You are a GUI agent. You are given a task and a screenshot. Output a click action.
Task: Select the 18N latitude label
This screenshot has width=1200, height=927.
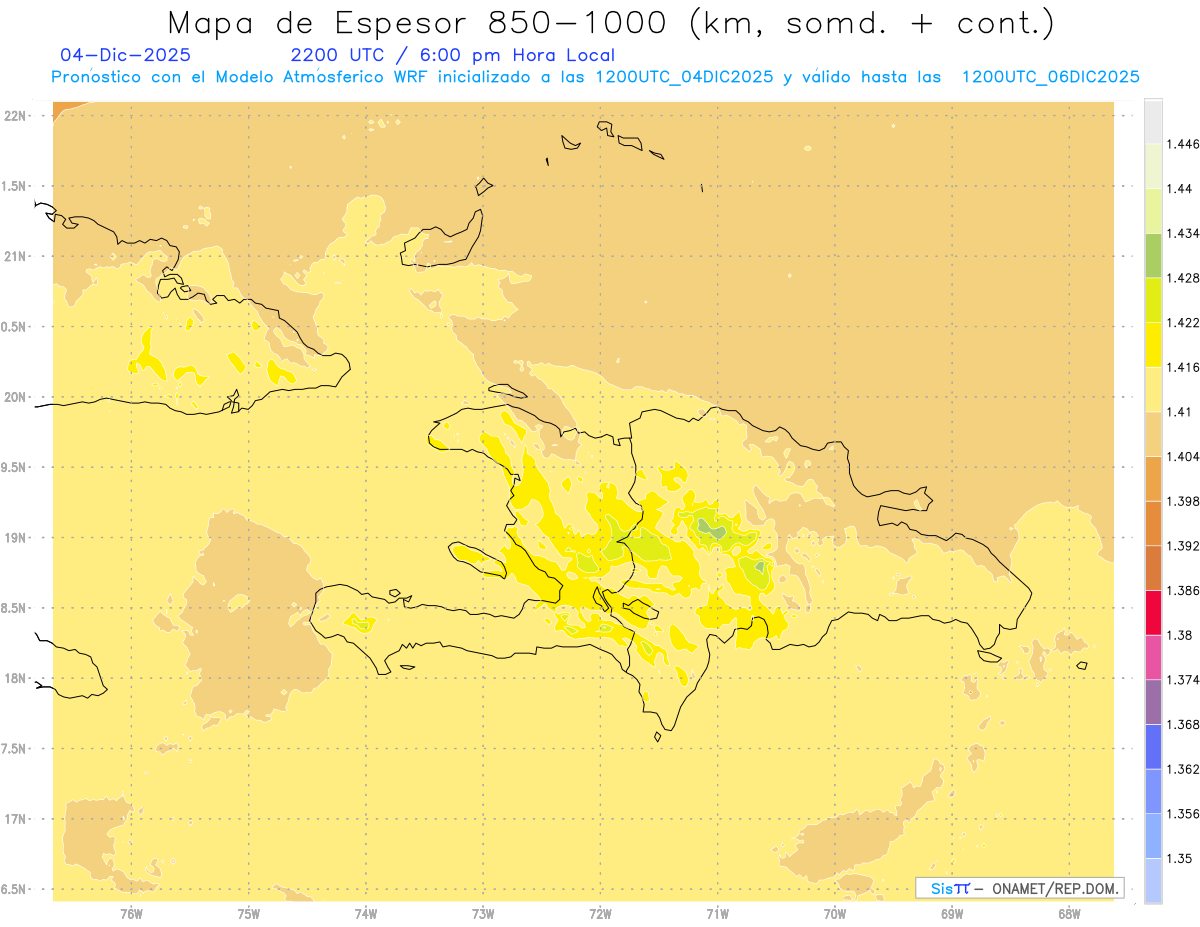[x=15, y=678]
